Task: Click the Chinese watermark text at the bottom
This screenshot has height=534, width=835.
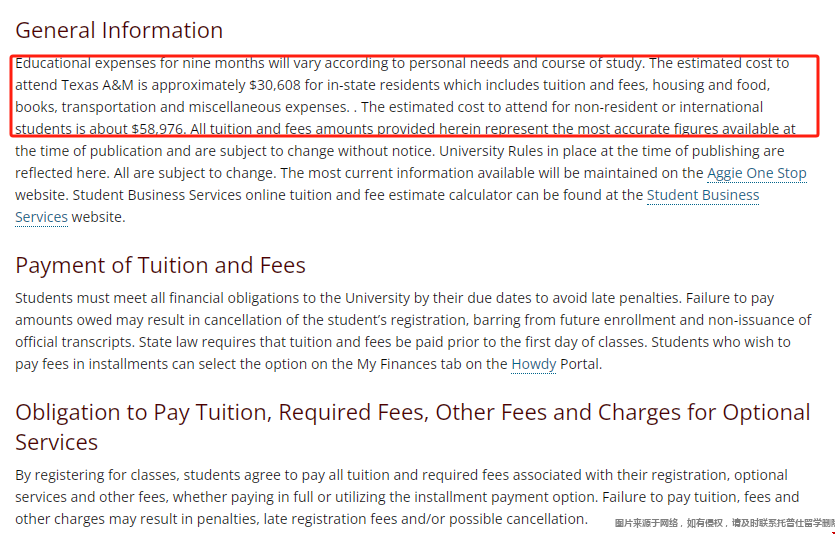Action: coord(724,523)
